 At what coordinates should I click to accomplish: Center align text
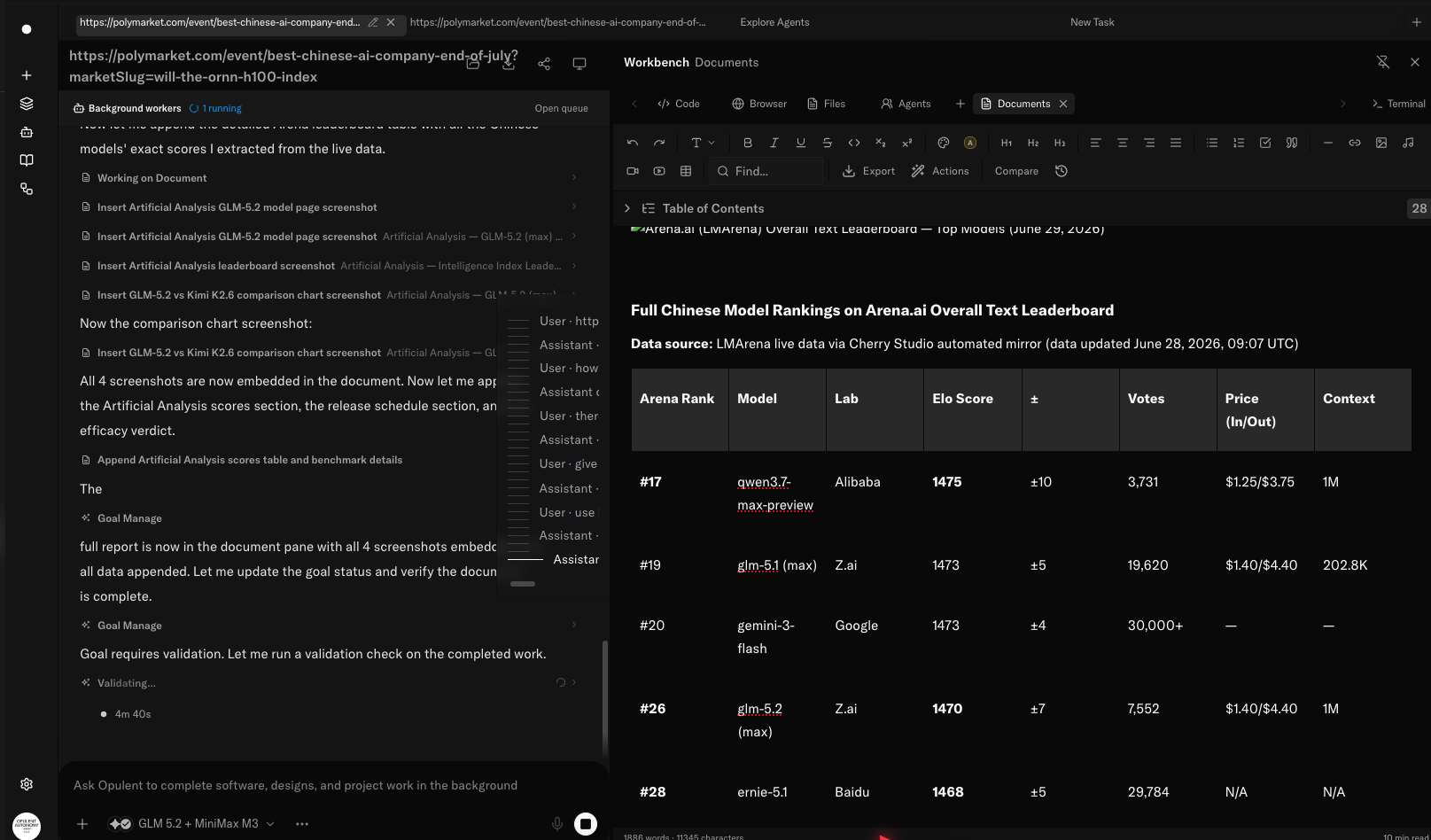[x=1123, y=143]
